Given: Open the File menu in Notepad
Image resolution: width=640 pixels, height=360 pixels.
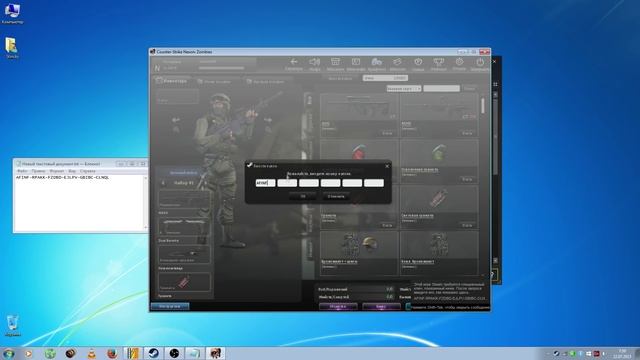Looking at the screenshot, I should point(22,171).
